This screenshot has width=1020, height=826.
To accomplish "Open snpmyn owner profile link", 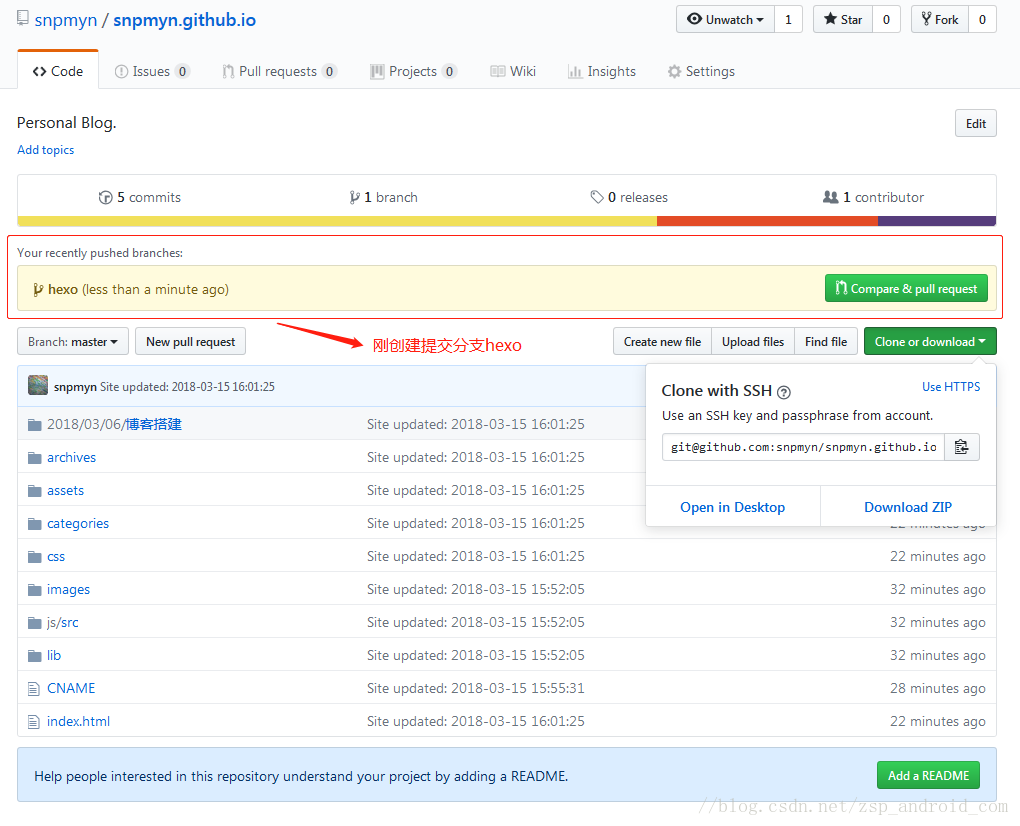I will (x=66, y=20).
